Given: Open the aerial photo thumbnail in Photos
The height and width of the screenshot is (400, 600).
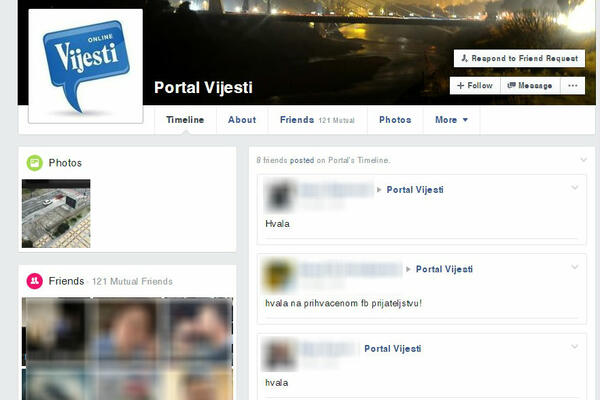Looking at the screenshot, I should tap(56, 214).
